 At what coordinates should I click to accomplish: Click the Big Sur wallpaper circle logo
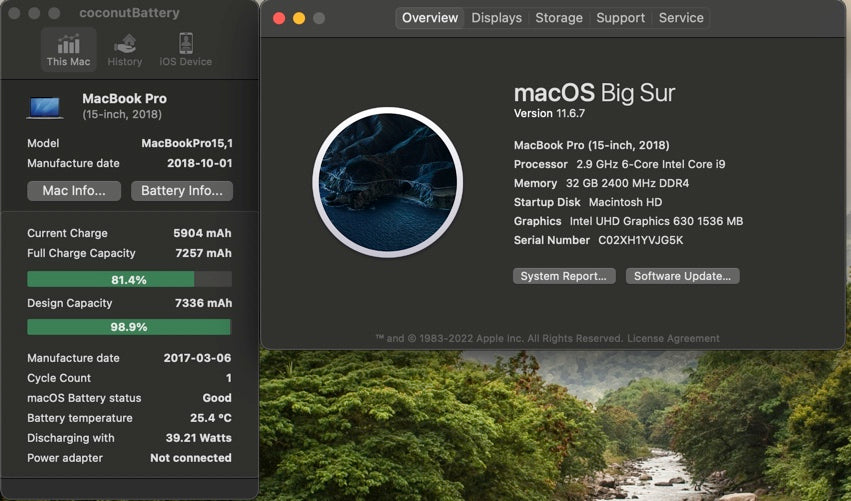pyautogui.click(x=388, y=182)
